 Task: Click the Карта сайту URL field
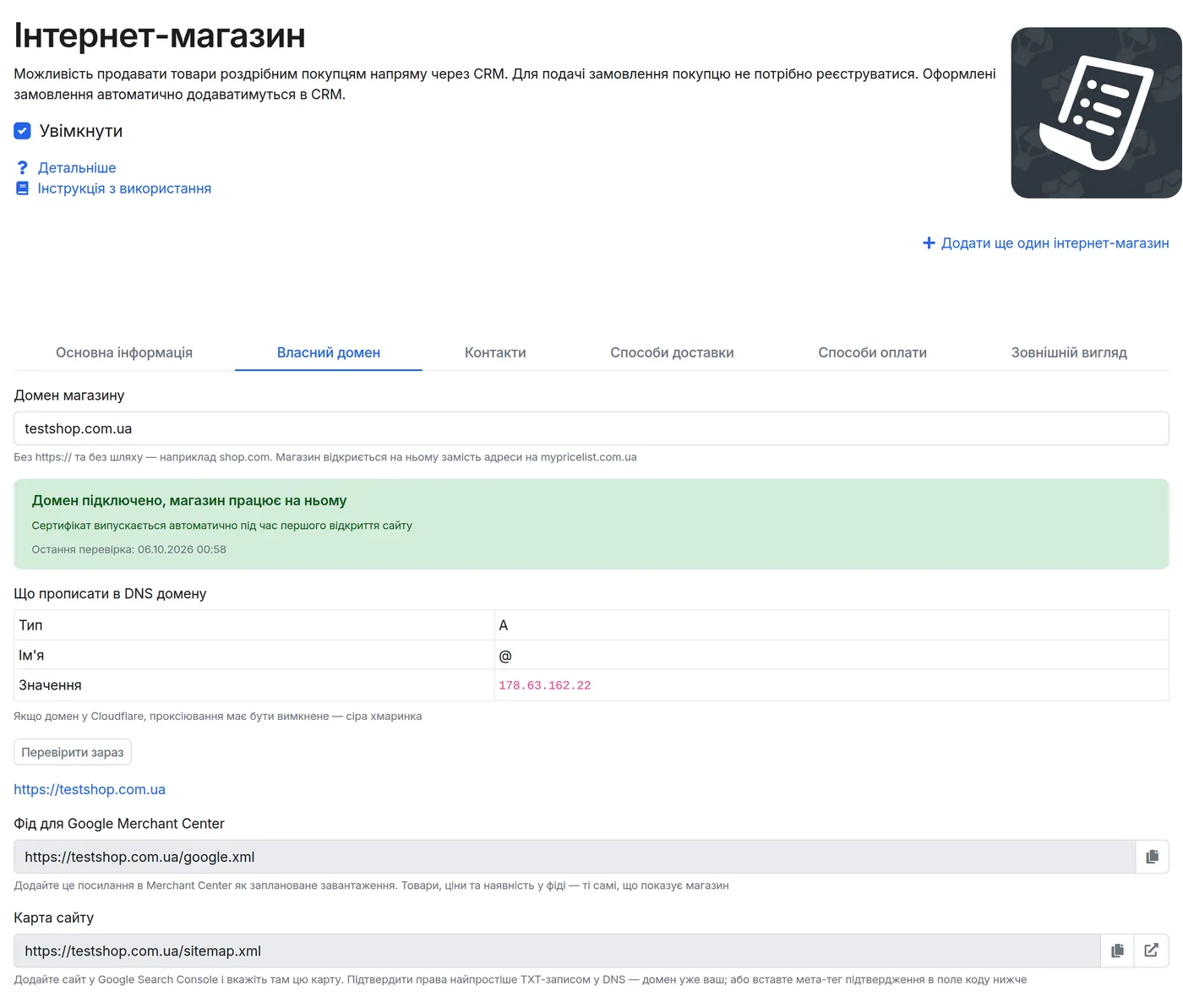pyautogui.click(x=557, y=951)
